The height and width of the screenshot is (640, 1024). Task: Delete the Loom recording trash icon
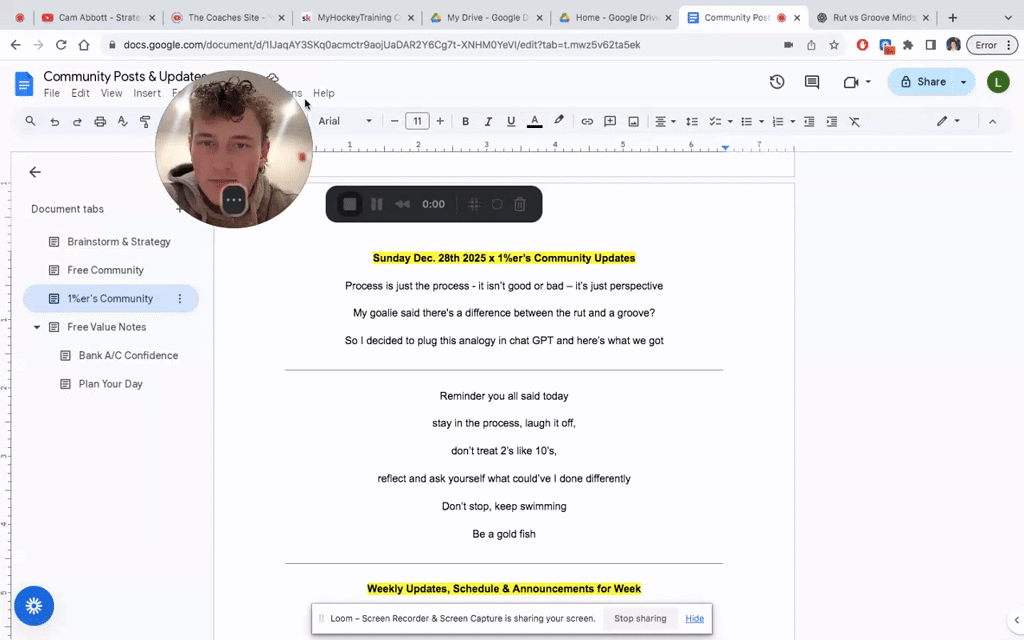tap(520, 204)
